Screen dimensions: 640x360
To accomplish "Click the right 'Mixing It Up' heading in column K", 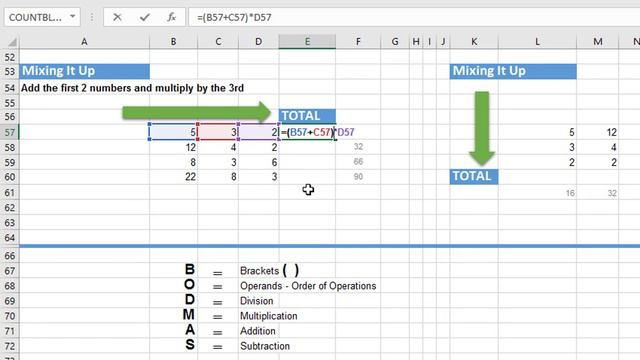I will click(513, 71).
